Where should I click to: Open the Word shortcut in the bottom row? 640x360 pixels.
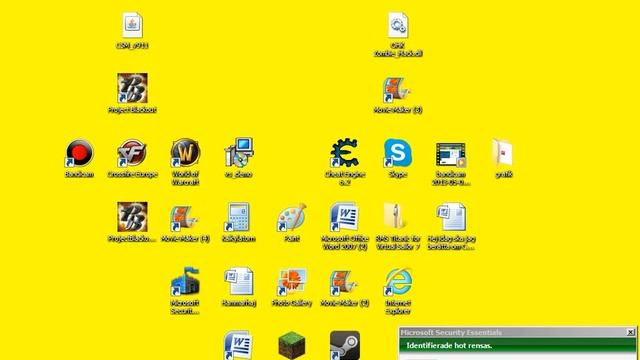coord(239,345)
